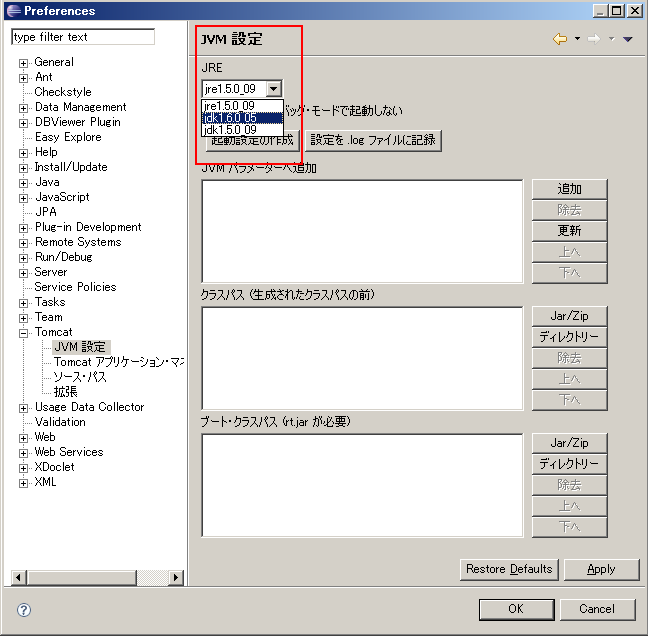Select Server in the preferences tree
The image size is (648, 636).
[x=51, y=272]
